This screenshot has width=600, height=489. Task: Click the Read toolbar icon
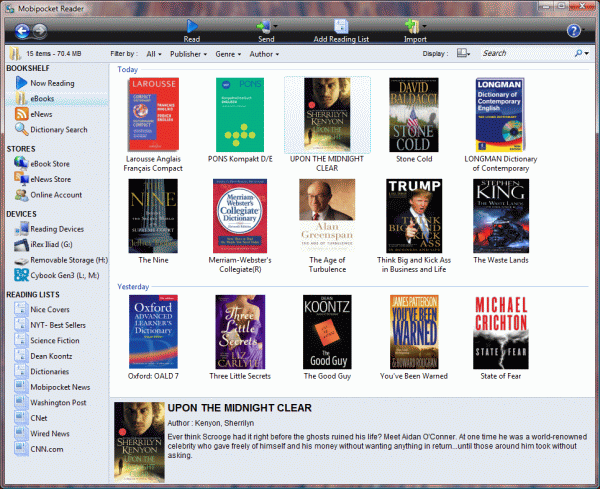pos(191,26)
